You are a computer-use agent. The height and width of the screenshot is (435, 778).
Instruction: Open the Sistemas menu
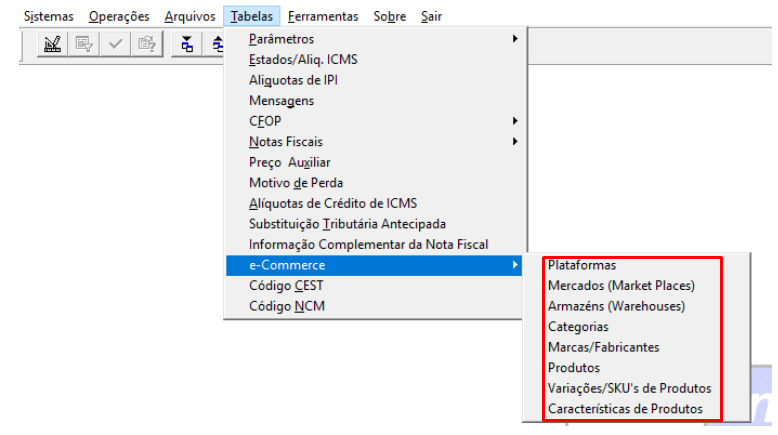(x=48, y=16)
